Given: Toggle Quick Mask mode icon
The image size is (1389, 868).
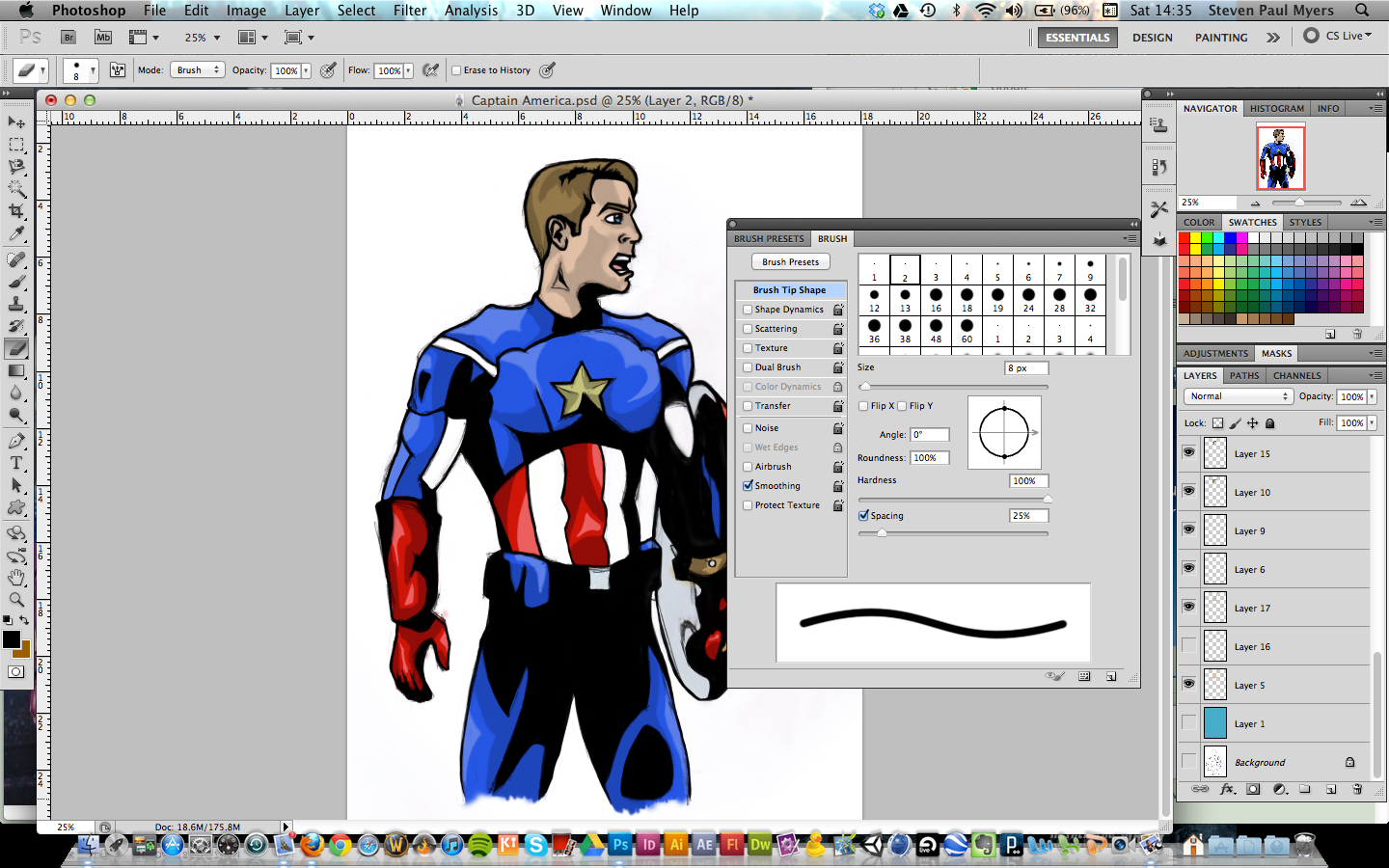Looking at the screenshot, I should (x=16, y=672).
